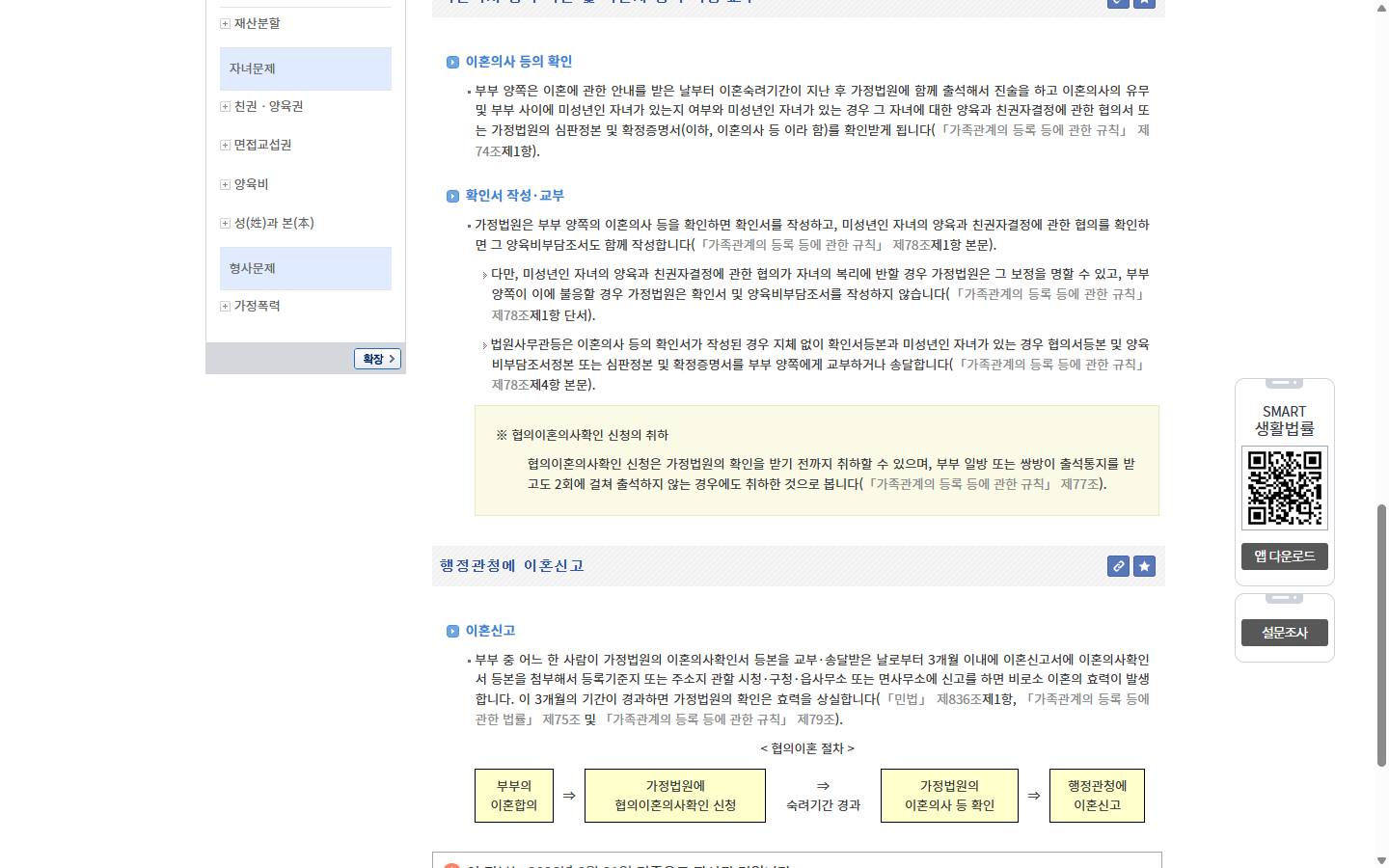Click the 확인서 작성·교부 subheading

coord(515,196)
